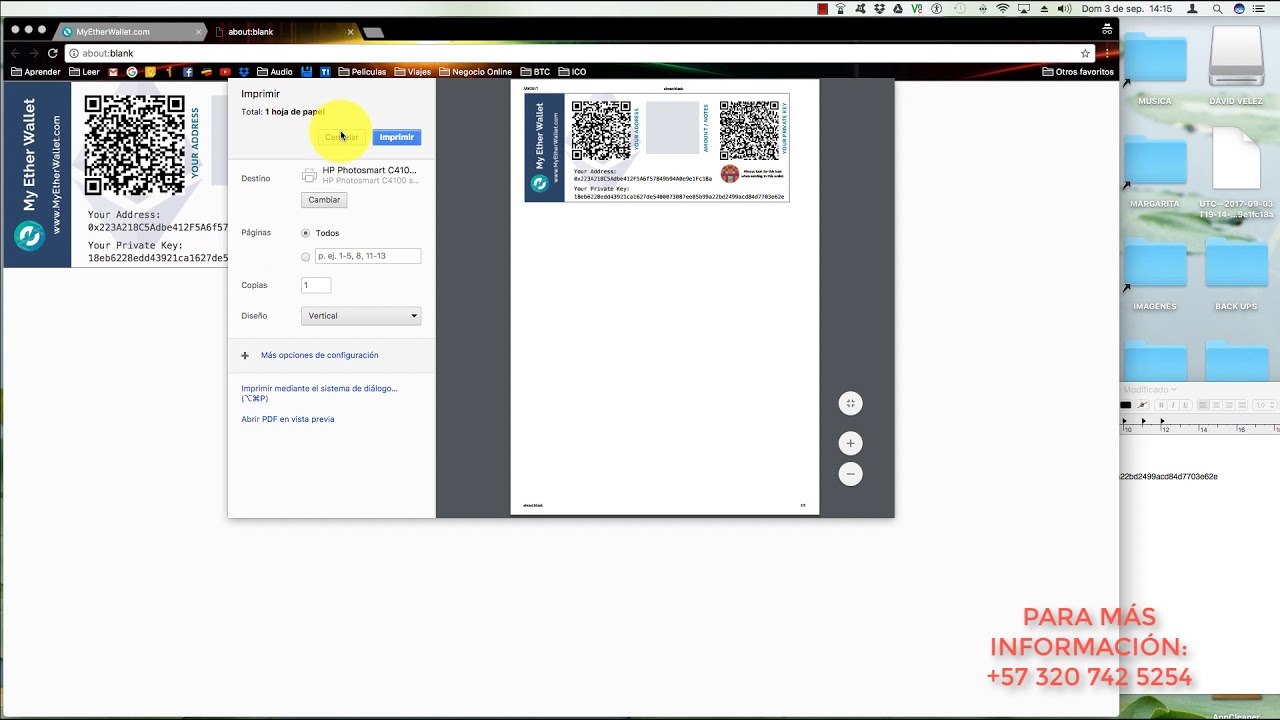The image size is (1280, 720).
Task: Toggle bold in the TextEdit toolbar
Action: click(1162, 405)
